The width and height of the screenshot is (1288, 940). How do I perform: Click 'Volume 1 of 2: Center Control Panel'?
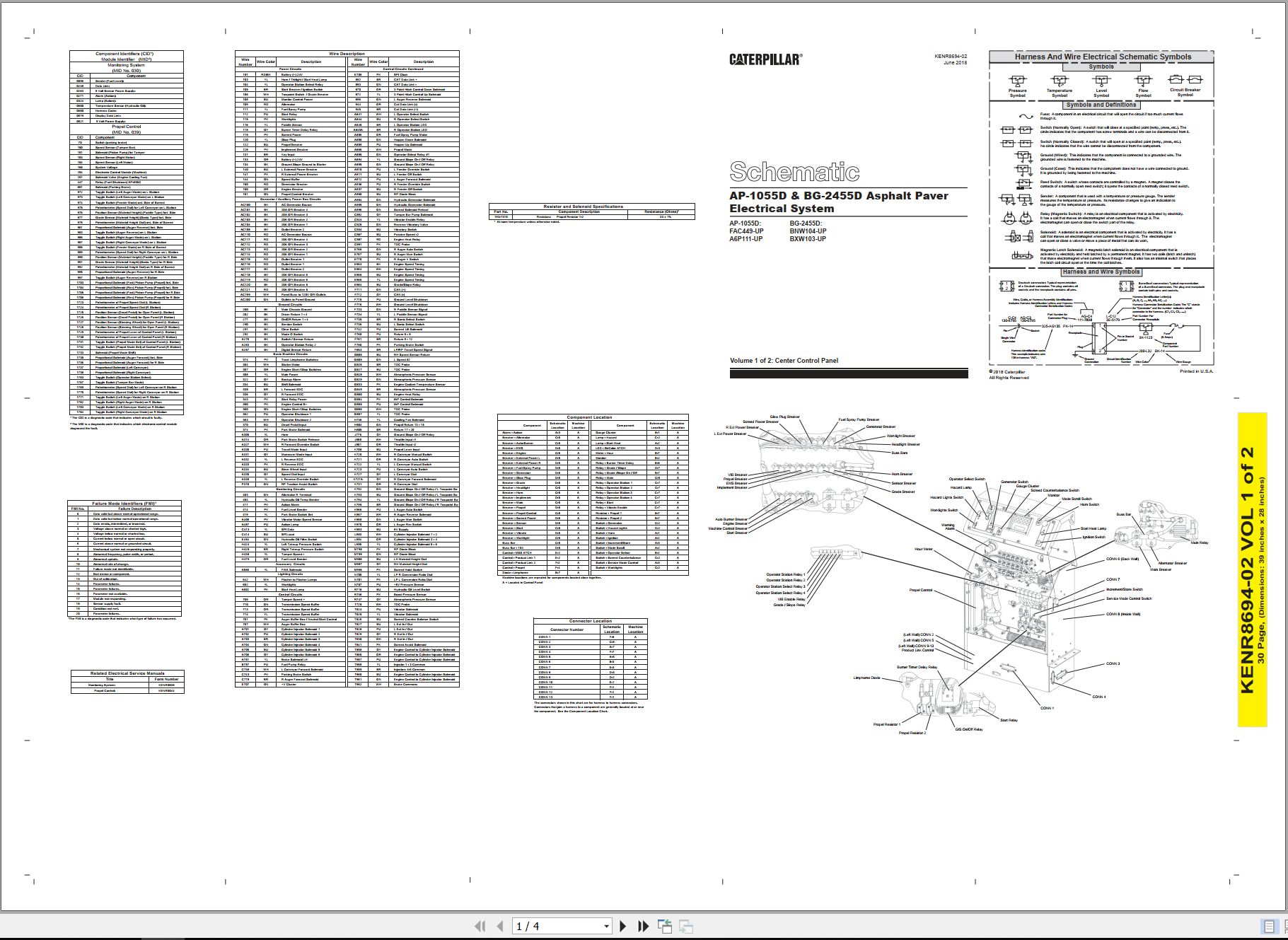[784, 361]
